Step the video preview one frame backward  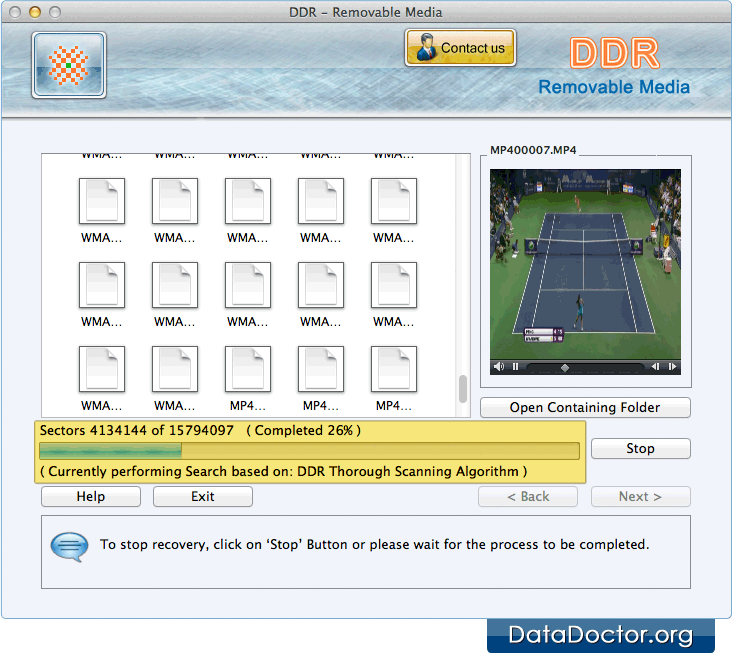pyautogui.click(x=655, y=366)
